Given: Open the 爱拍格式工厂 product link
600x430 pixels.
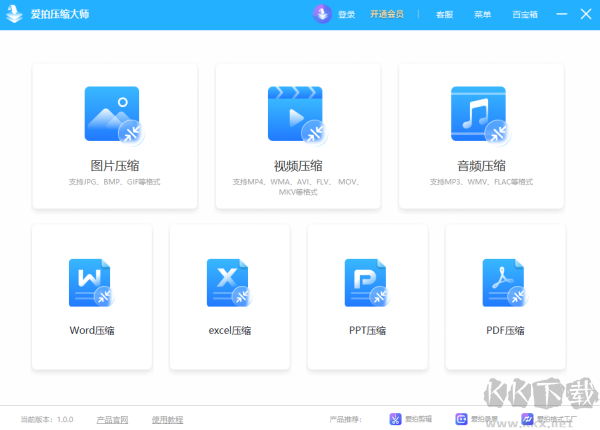Looking at the screenshot, I should tap(550, 419).
